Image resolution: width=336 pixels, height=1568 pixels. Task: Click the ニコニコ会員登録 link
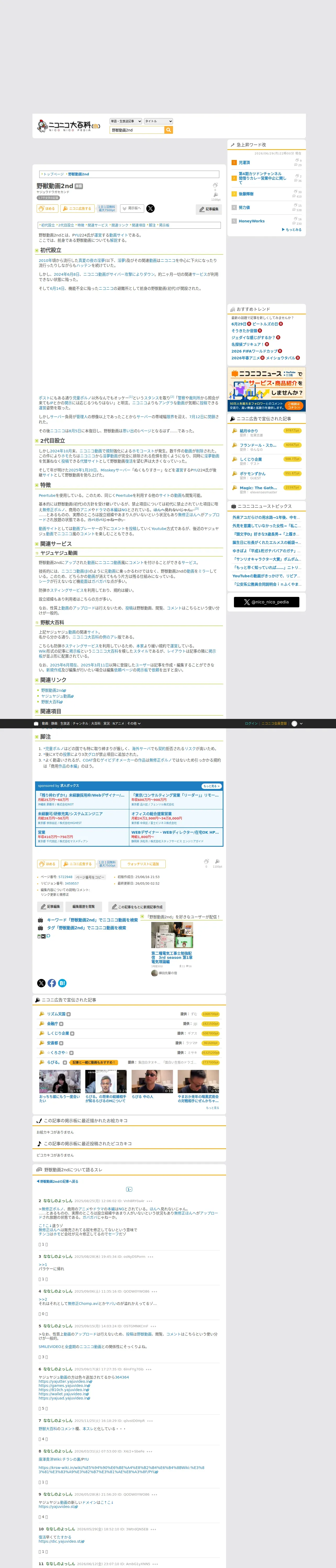point(275,724)
